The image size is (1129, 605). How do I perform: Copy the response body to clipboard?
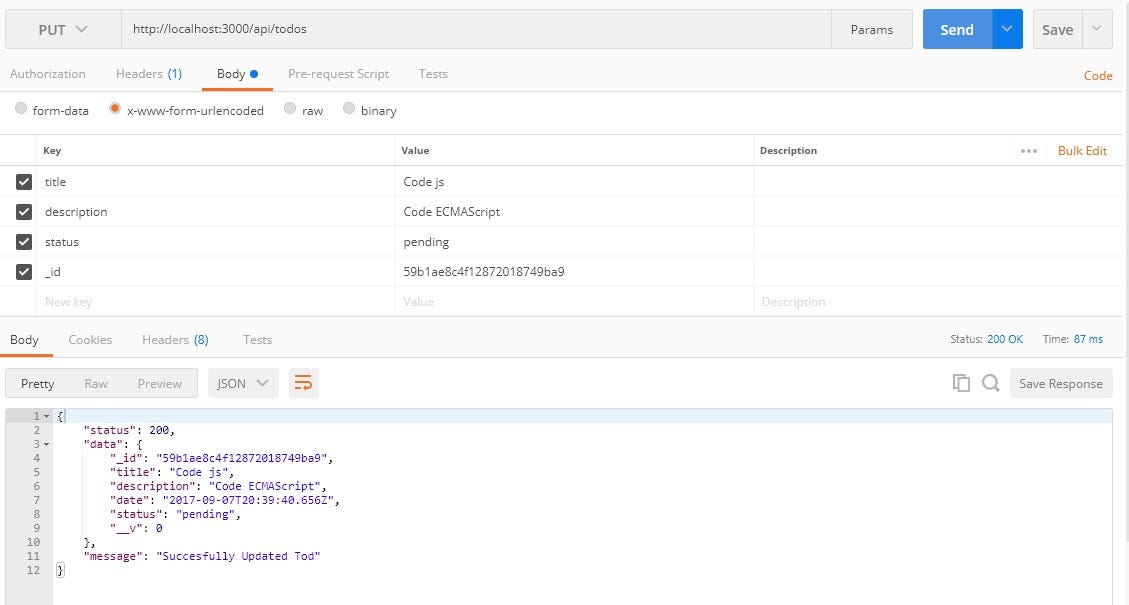960,382
